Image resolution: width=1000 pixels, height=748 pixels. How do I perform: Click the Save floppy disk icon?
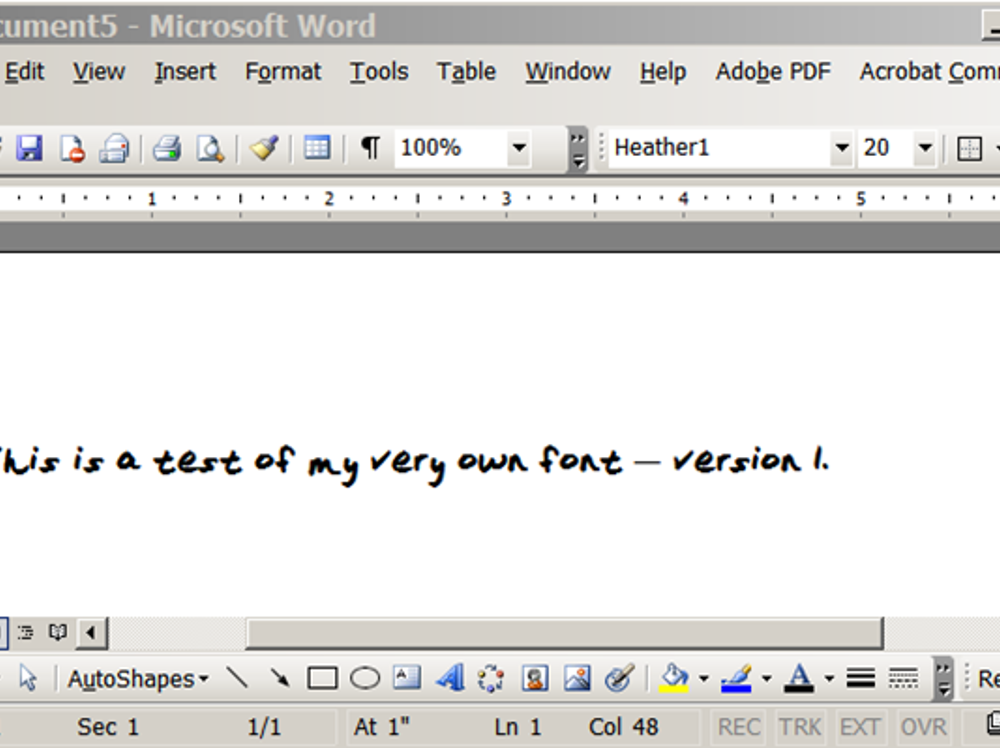[30, 149]
